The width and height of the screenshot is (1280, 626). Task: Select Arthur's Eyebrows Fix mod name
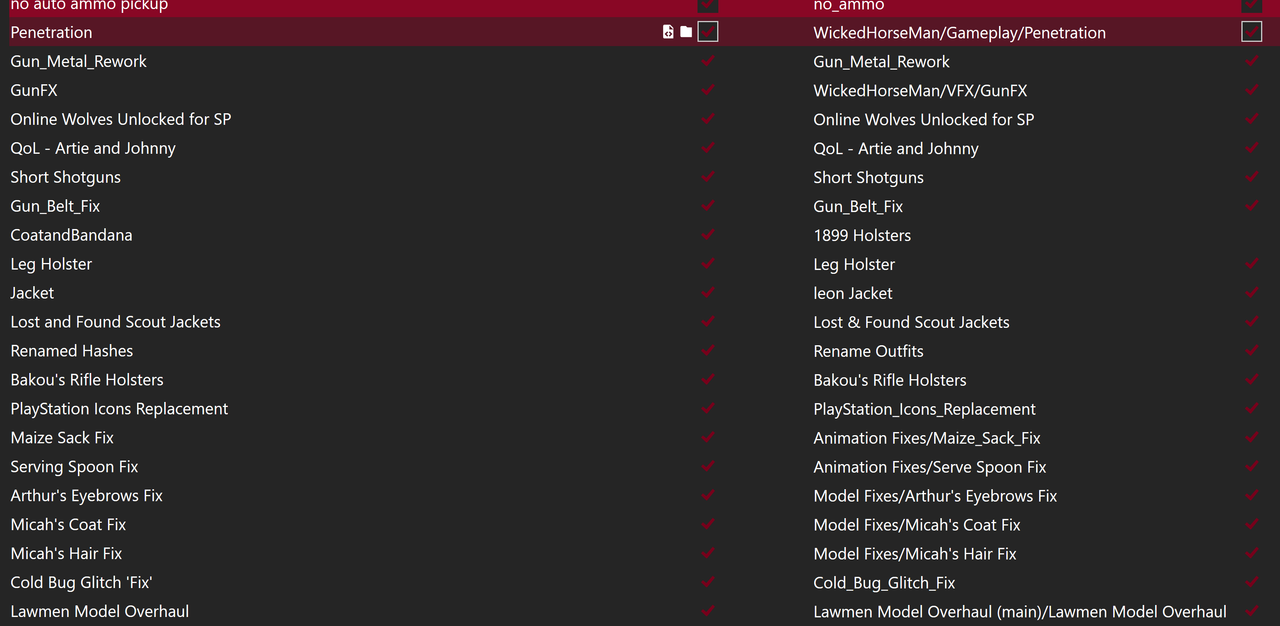pyautogui.click(x=86, y=496)
